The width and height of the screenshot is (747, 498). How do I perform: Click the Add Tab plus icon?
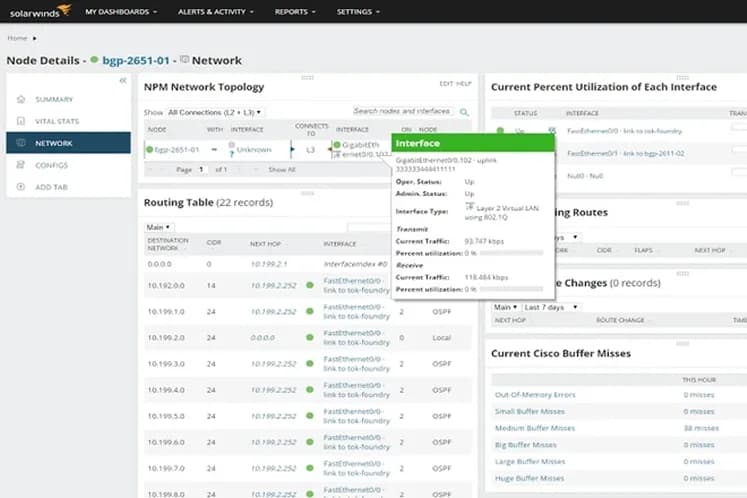pyautogui.click(x=20, y=187)
